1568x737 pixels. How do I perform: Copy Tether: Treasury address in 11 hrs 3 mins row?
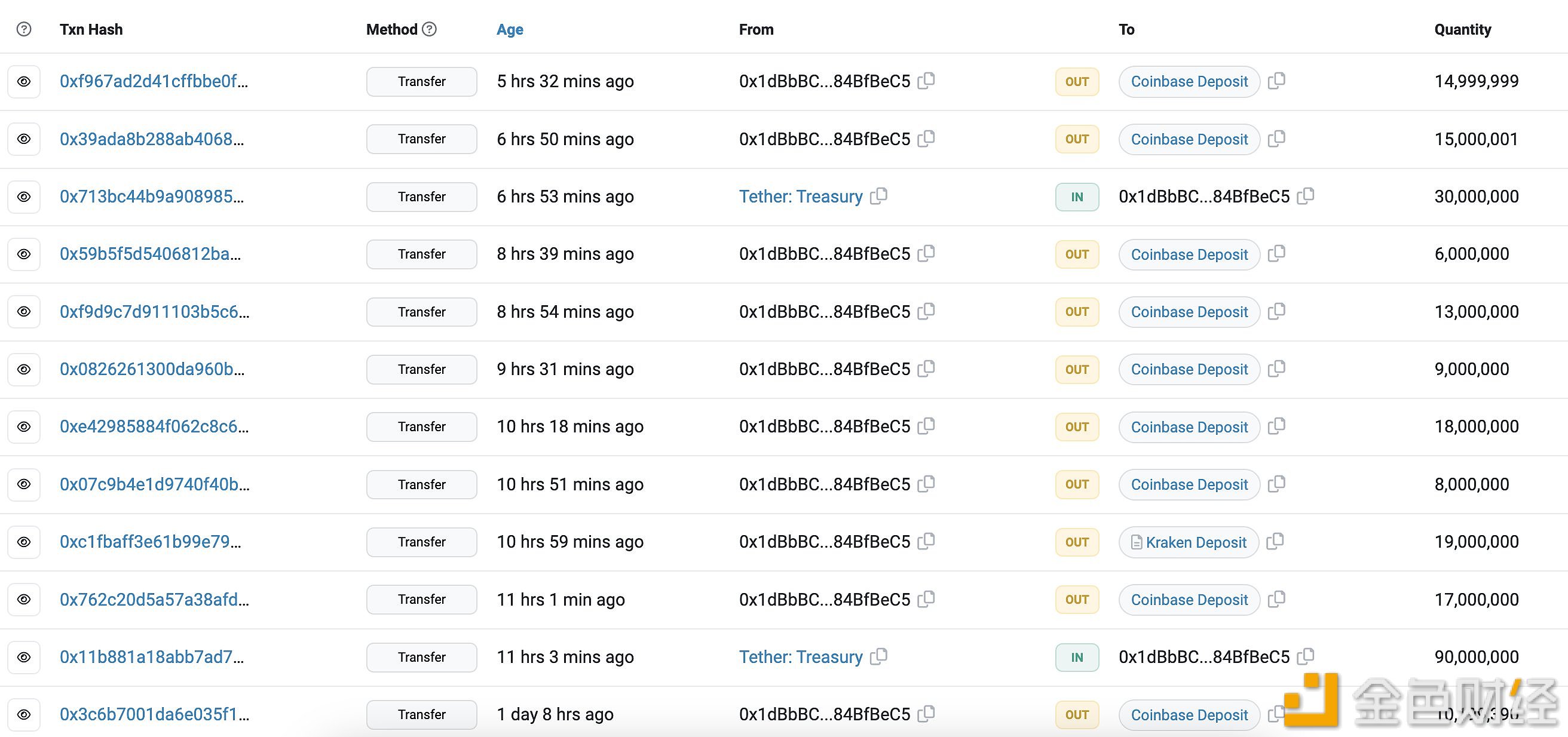[879, 656]
